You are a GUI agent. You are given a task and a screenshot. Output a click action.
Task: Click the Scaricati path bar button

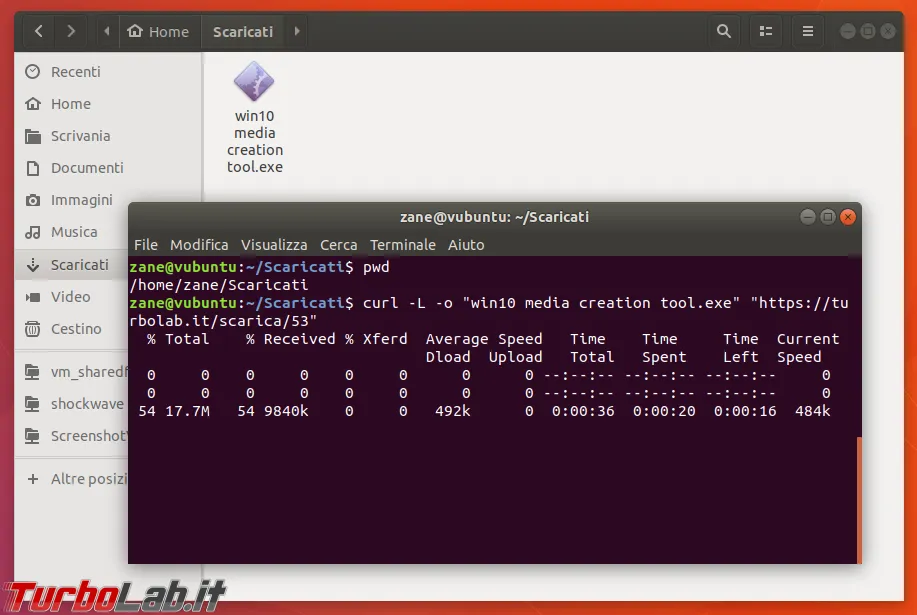click(x=243, y=31)
